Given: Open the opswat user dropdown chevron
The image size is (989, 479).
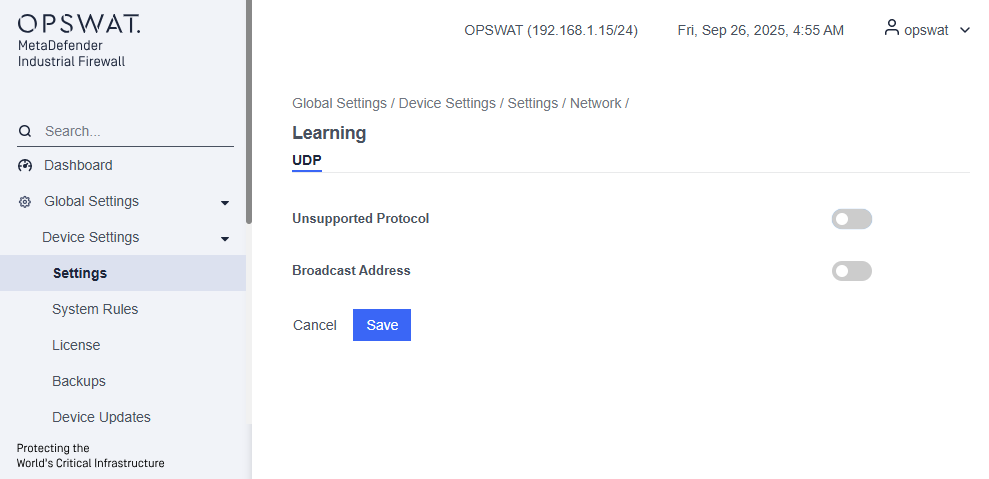Looking at the screenshot, I should click(x=965, y=30).
